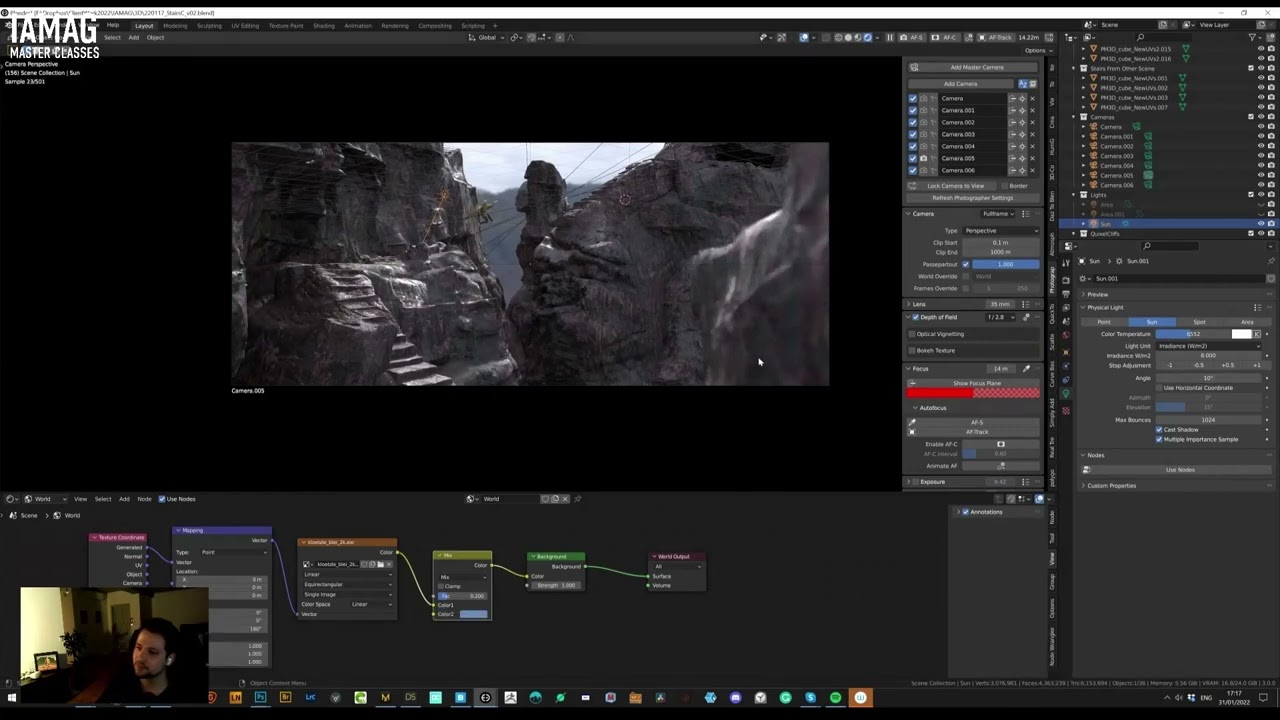Viewport: 1280px width, 720px height.
Task: Click the delete X icon for Camera.006
Action: [x=1032, y=170]
